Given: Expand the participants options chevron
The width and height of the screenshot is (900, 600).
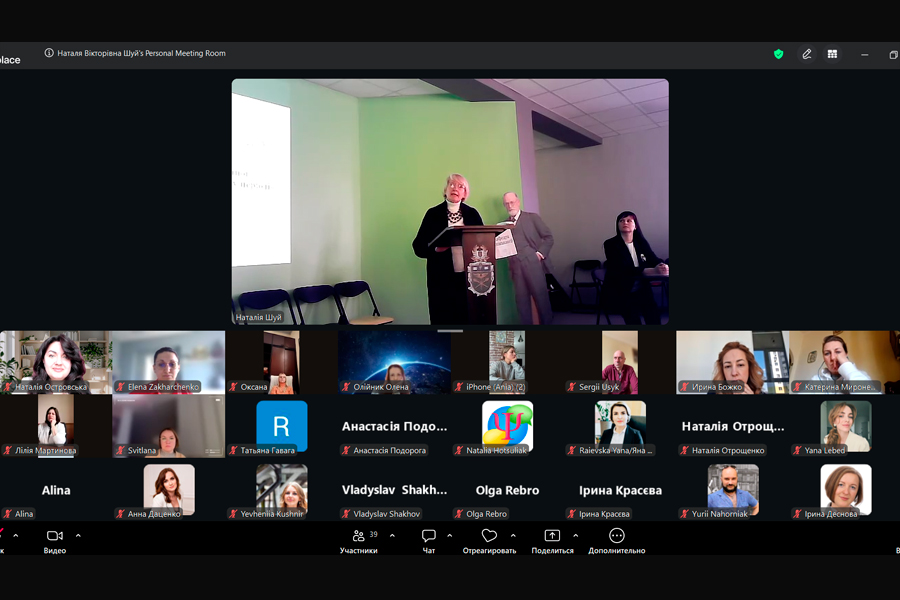Looking at the screenshot, I should pos(392,535).
